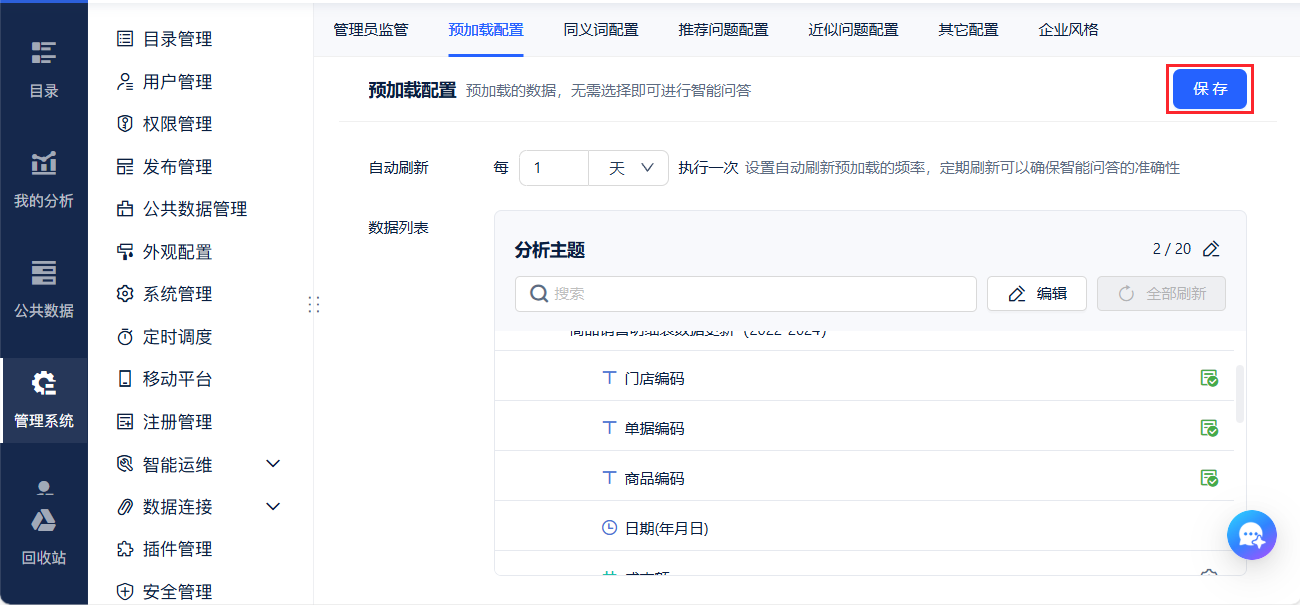
Task: Open the chat assistant floating button
Action: pos(1252,535)
